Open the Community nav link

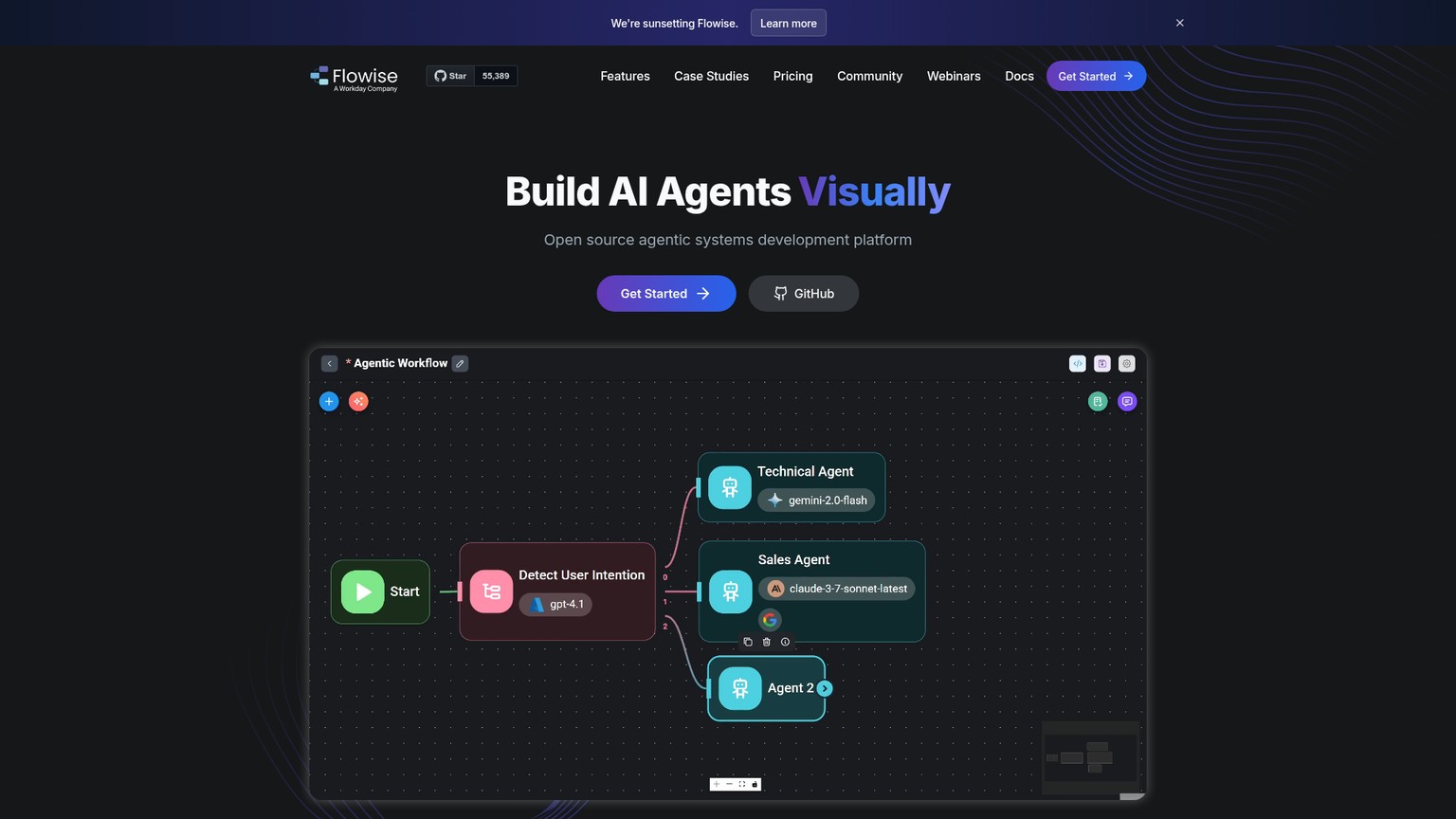[869, 76]
